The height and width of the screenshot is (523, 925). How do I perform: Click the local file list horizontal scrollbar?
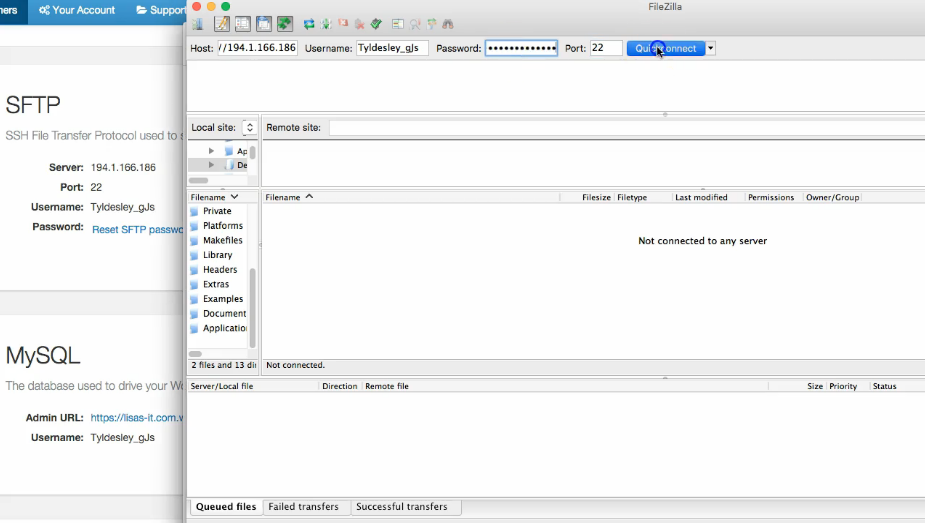pyautogui.click(x=195, y=354)
